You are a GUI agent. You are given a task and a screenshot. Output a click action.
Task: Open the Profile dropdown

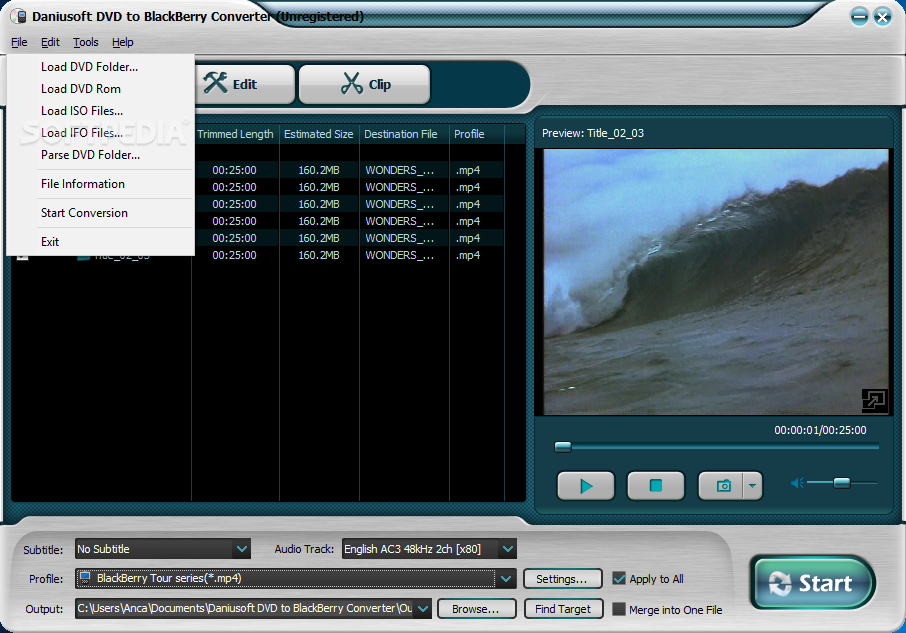(295, 579)
